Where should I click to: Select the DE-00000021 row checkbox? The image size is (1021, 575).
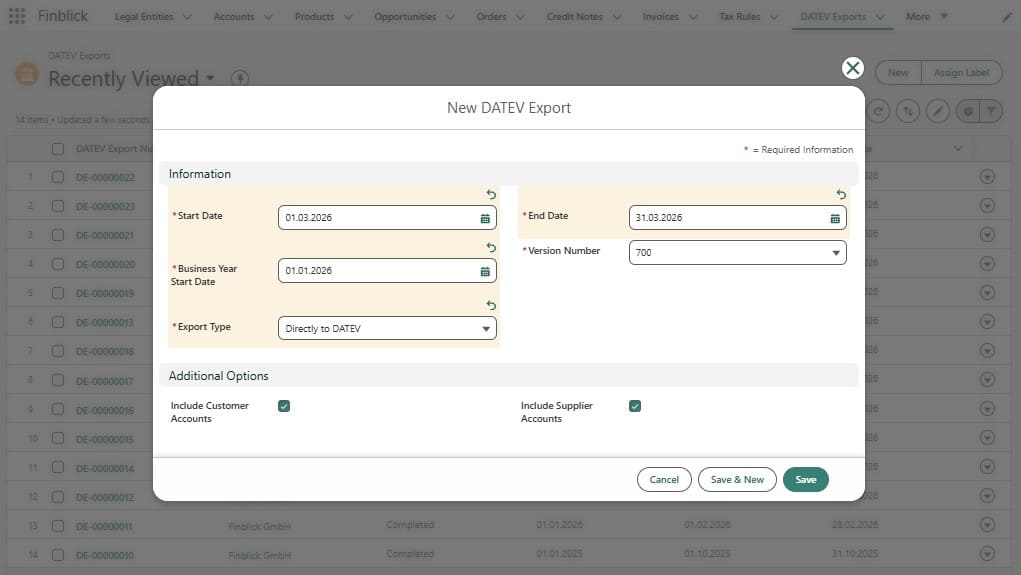click(x=58, y=235)
